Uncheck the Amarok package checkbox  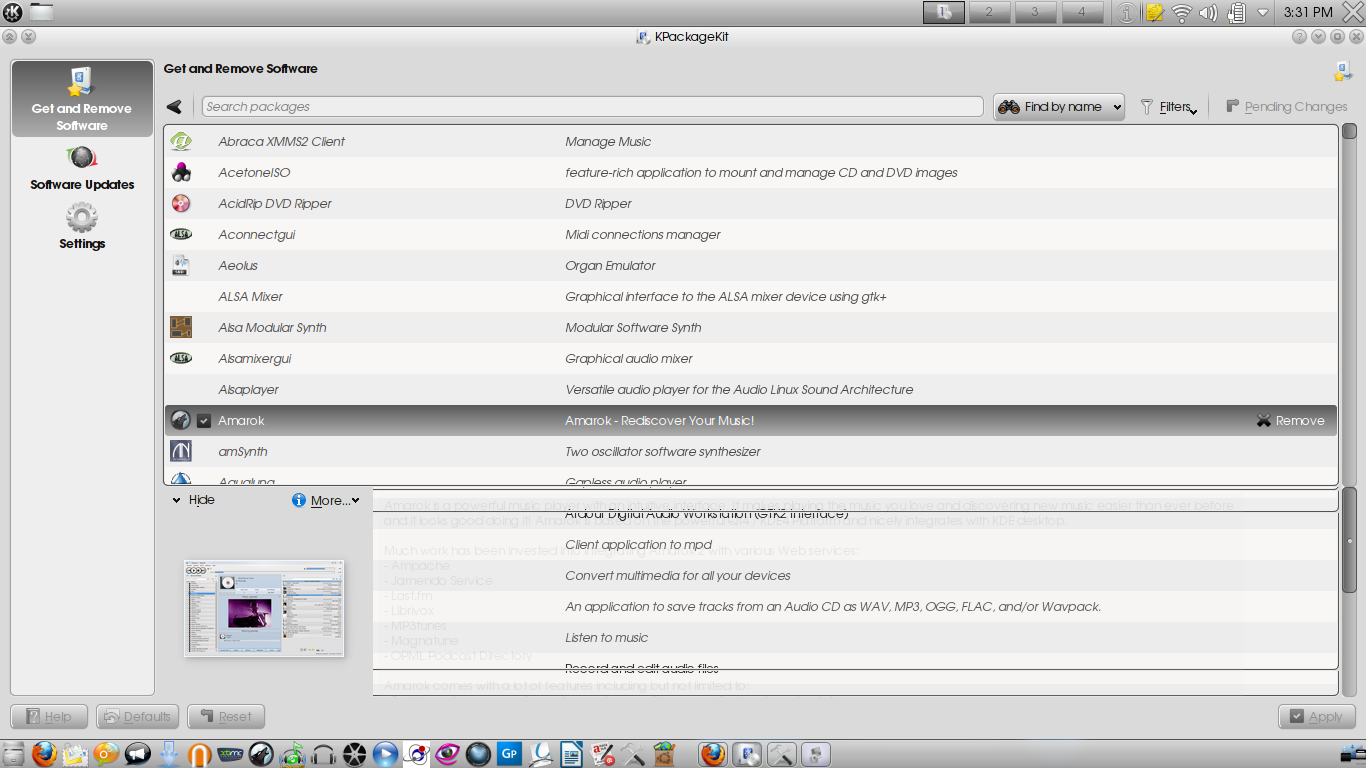click(x=204, y=421)
